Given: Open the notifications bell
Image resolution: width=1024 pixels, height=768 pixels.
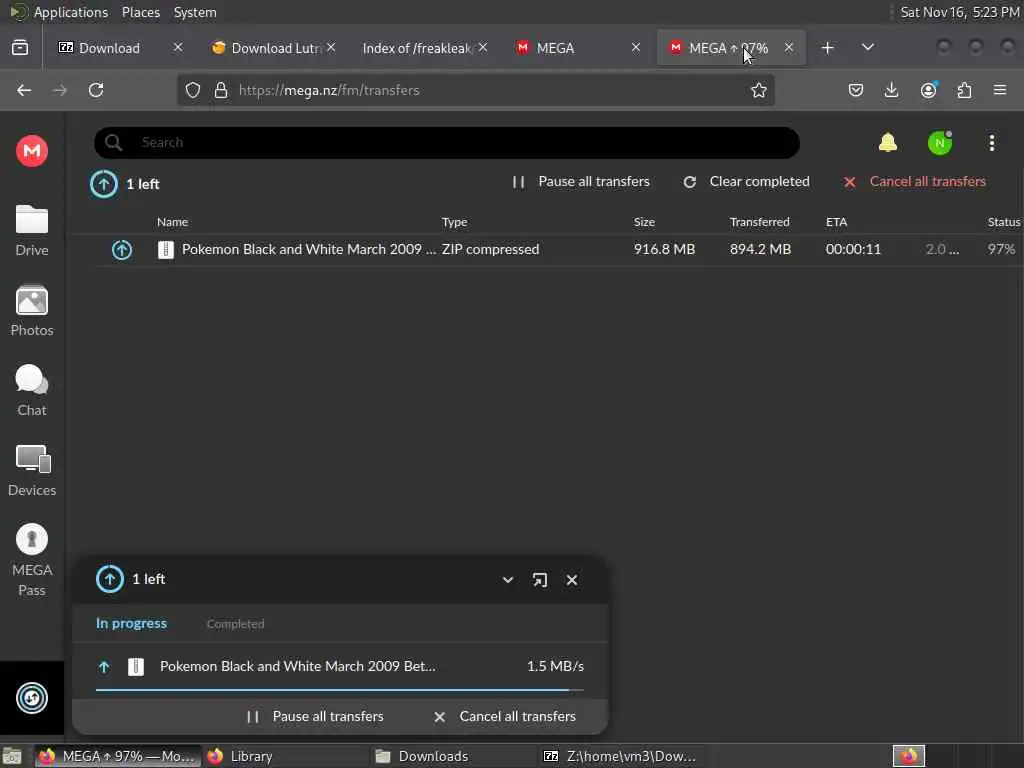Looking at the screenshot, I should 888,142.
